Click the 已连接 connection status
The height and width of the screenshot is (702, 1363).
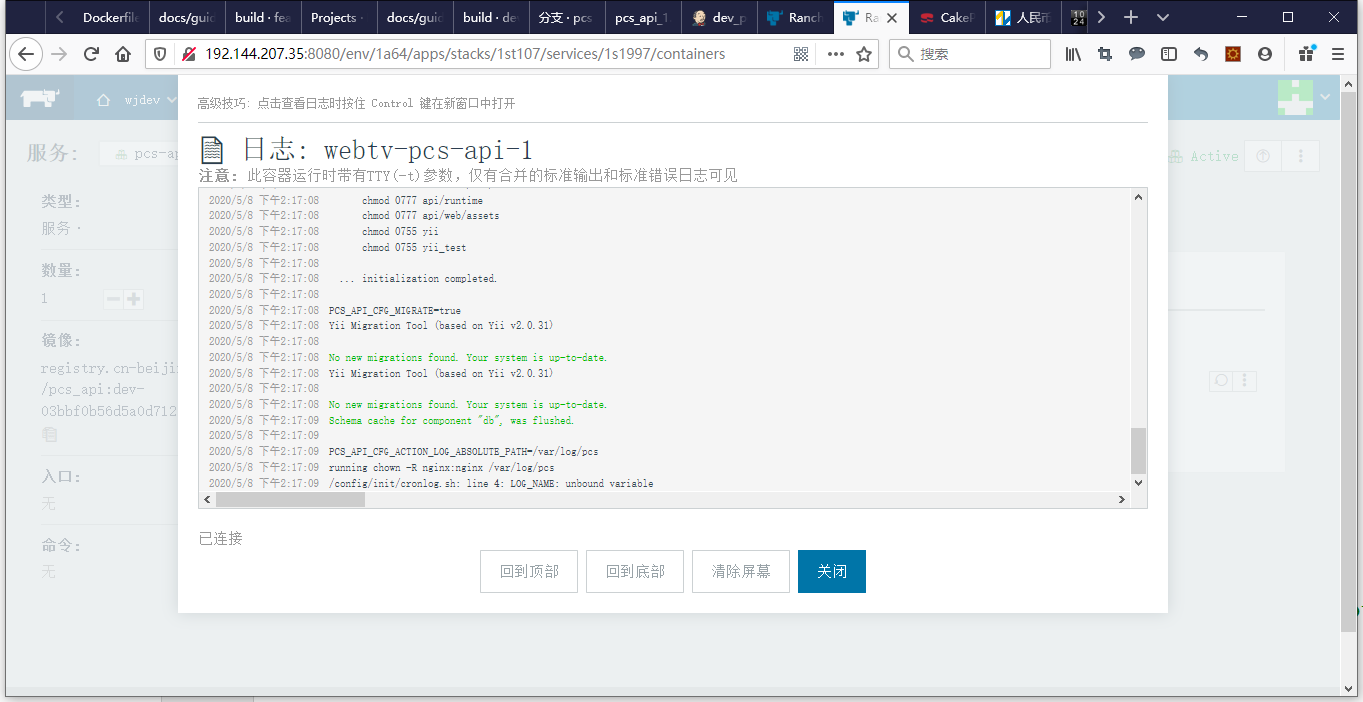point(220,538)
